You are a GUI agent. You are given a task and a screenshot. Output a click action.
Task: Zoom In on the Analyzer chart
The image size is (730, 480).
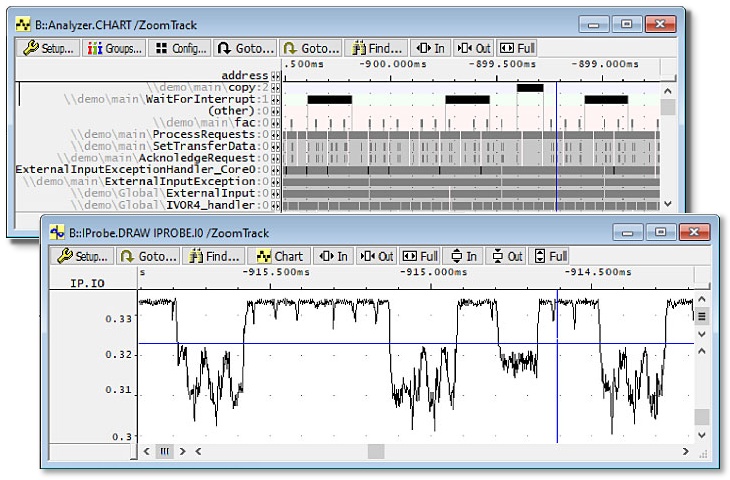tap(431, 48)
